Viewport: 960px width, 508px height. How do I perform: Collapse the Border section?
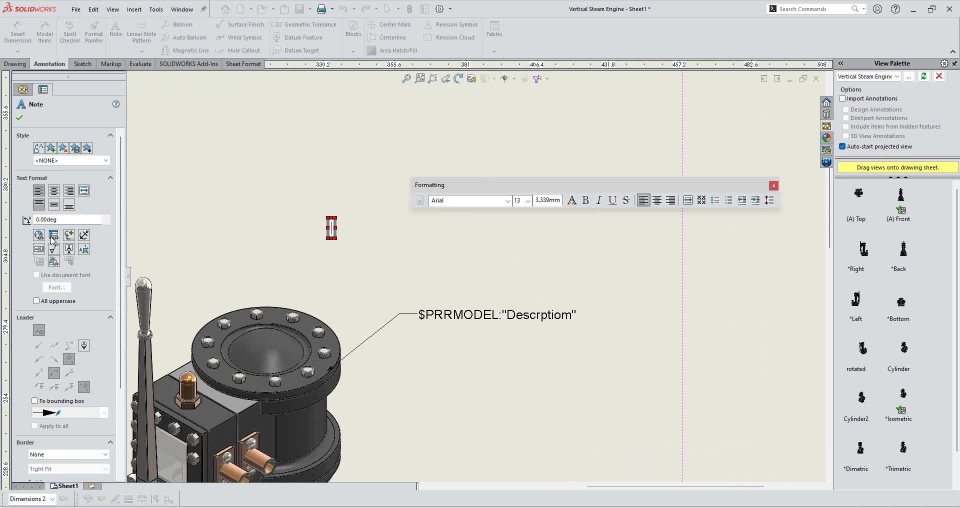(x=110, y=442)
